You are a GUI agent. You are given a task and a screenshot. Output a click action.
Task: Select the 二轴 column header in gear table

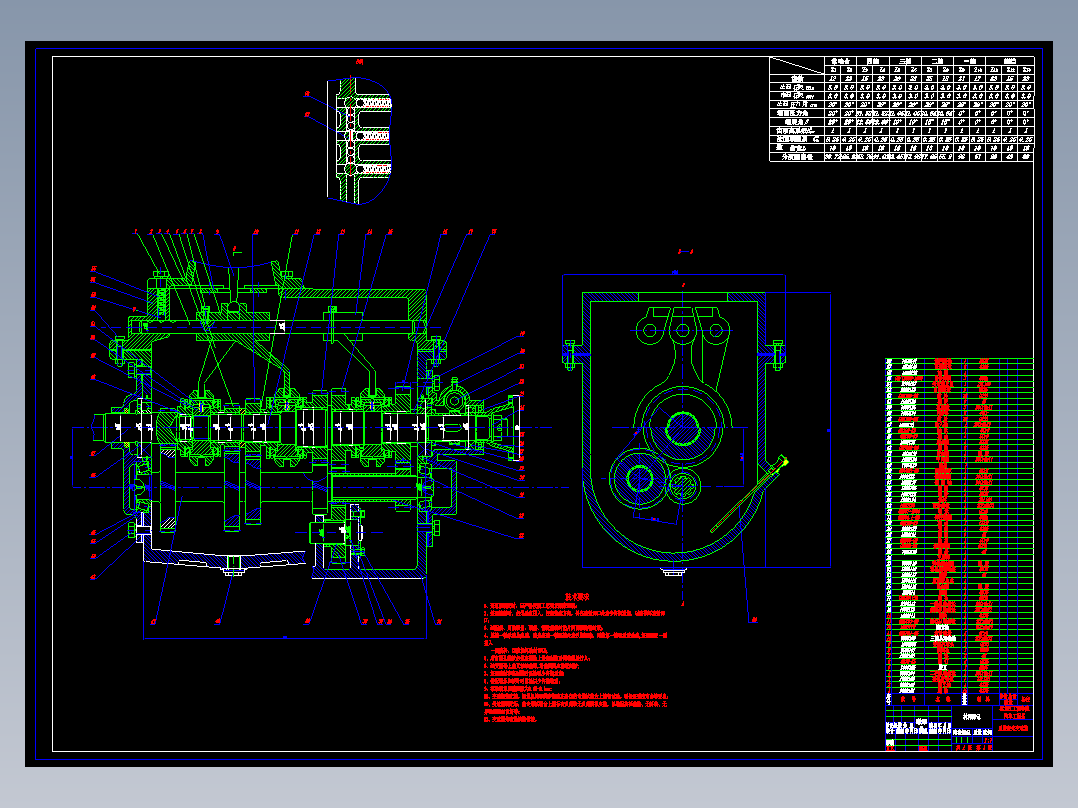tap(937, 61)
